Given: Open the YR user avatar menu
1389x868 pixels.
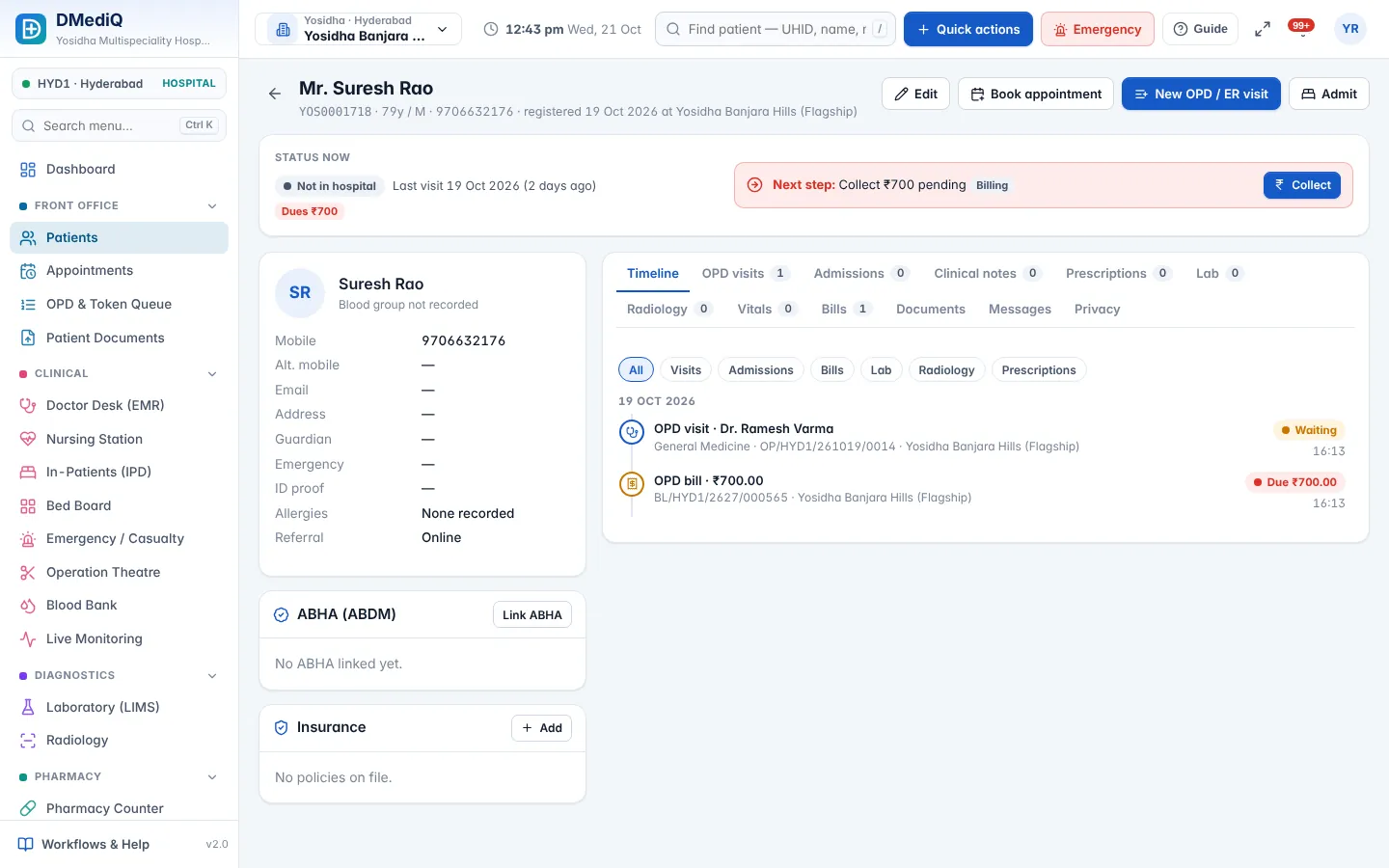Looking at the screenshot, I should (1350, 29).
